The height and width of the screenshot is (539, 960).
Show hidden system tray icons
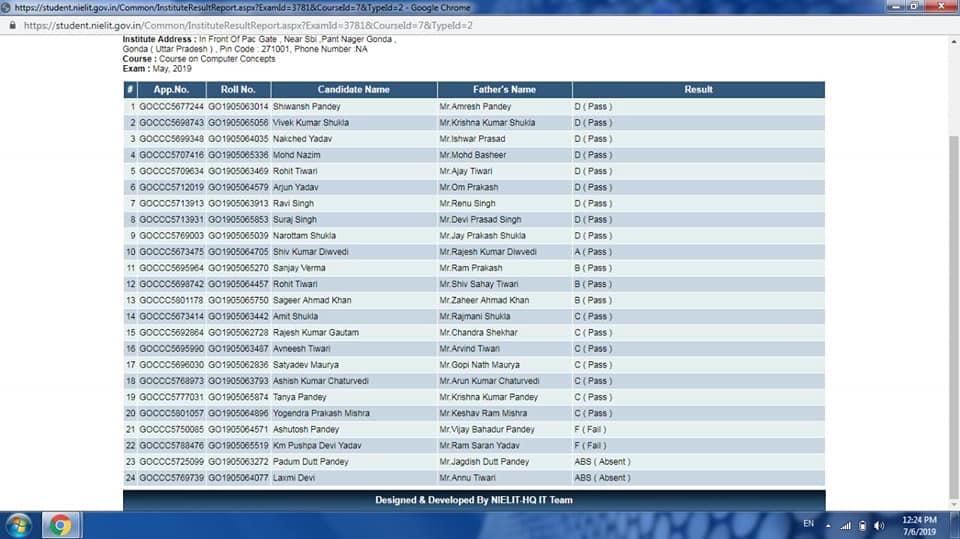[828, 525]
